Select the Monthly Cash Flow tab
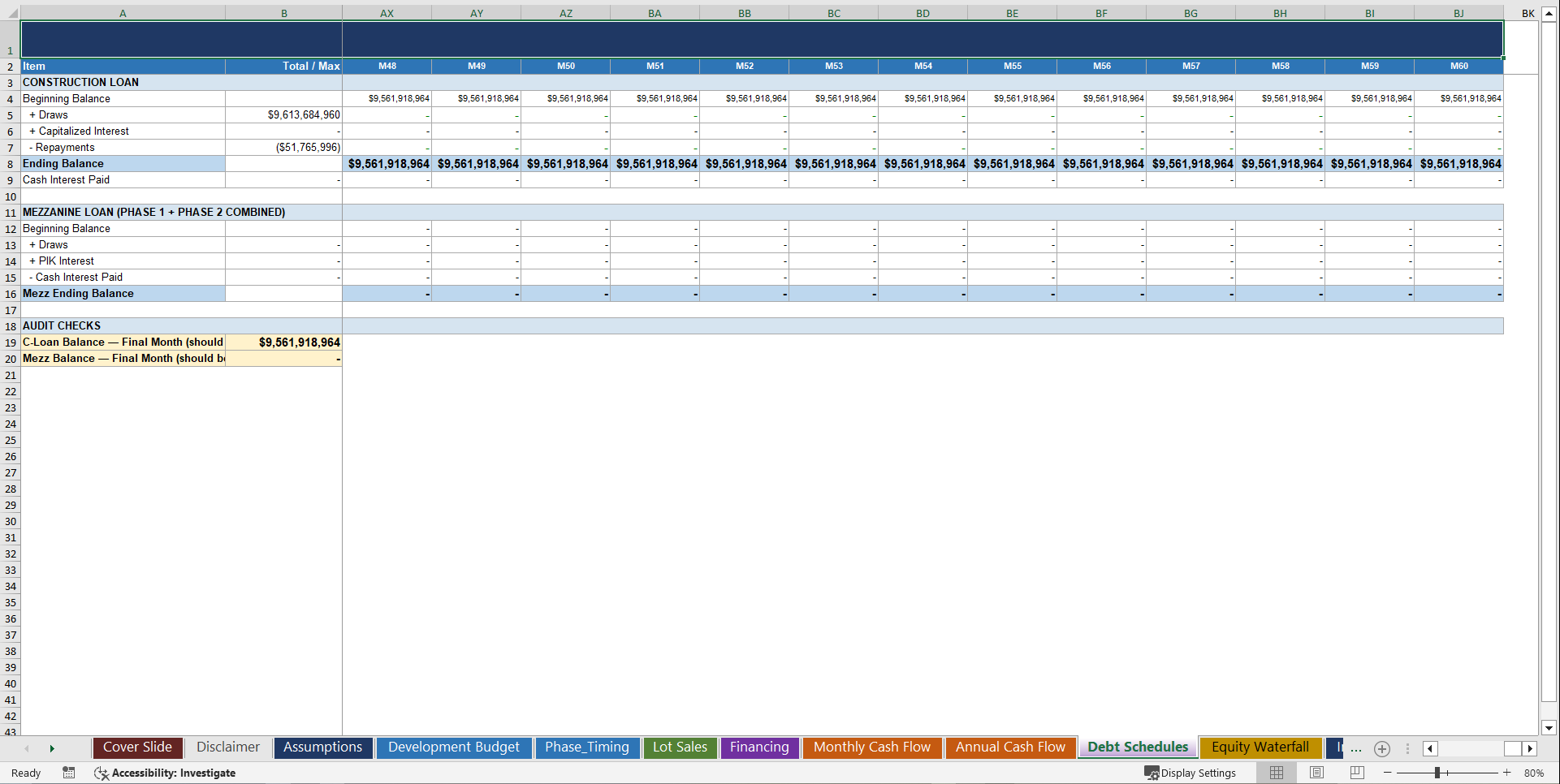This screenshot has width=1560, height=784. click(871, 747)
